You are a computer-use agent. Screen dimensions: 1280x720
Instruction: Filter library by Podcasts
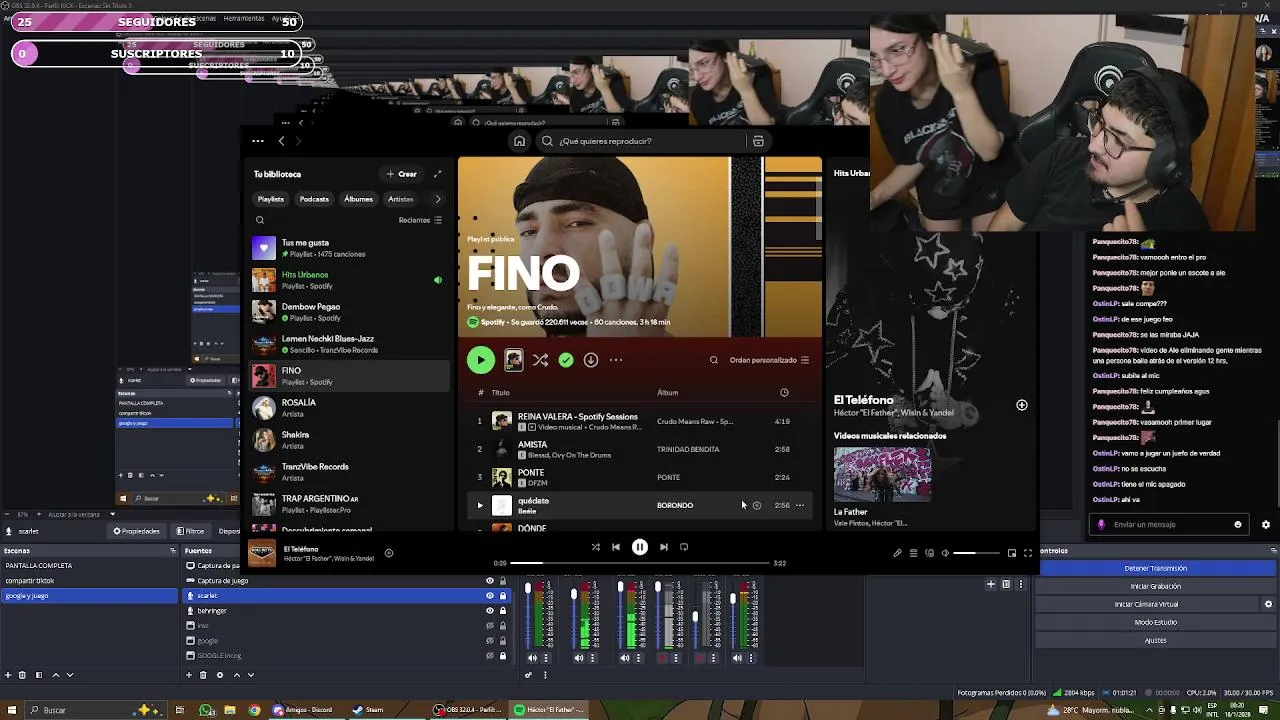[x=314, y=199]
